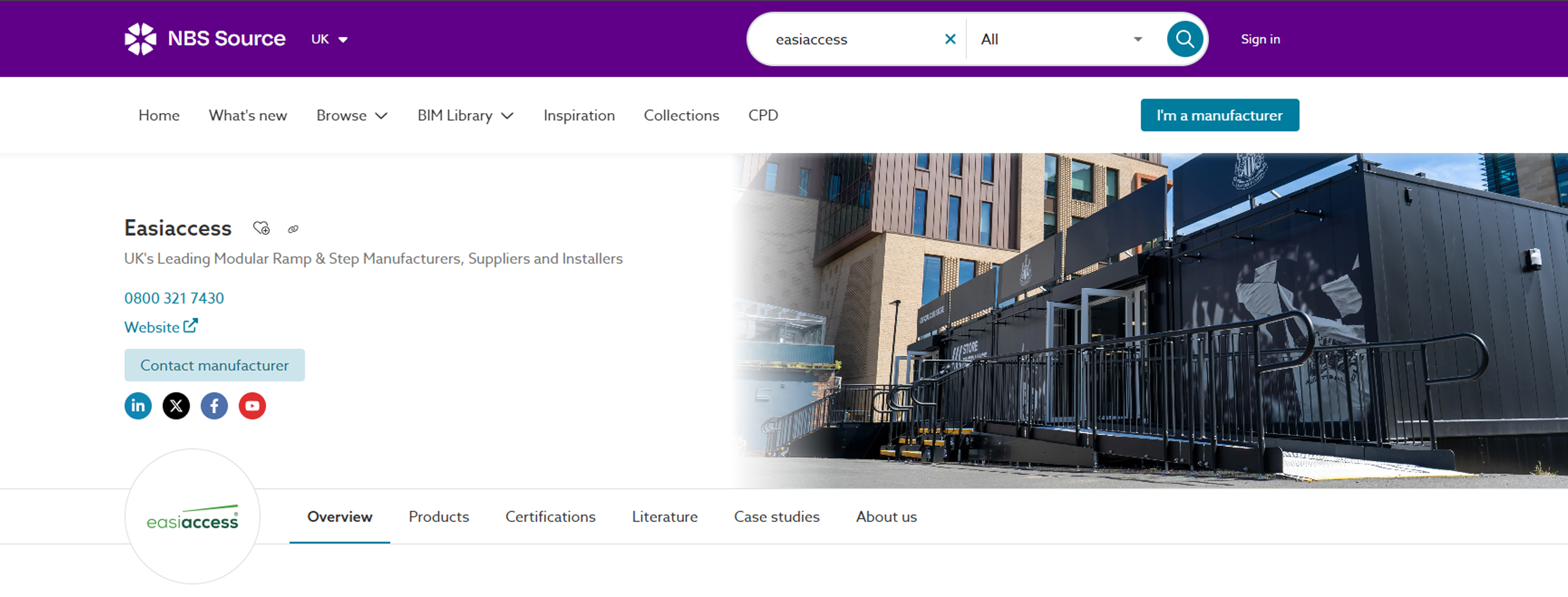Expand the Browse menu
The height and width of the screenshot is (597, 1568).
click(x=352, y=116)
